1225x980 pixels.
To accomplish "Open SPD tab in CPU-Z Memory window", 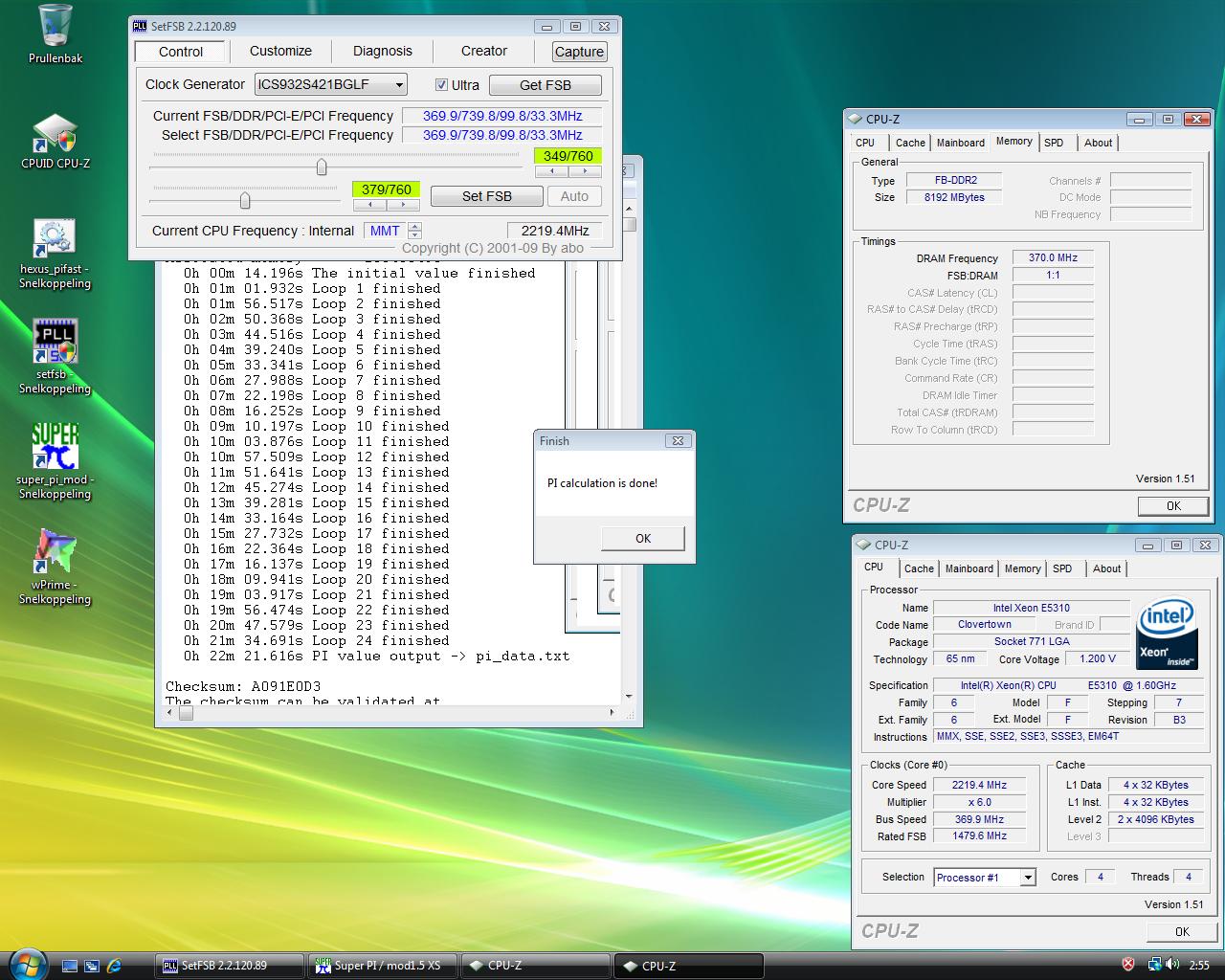I will [x=1054, y=143].
